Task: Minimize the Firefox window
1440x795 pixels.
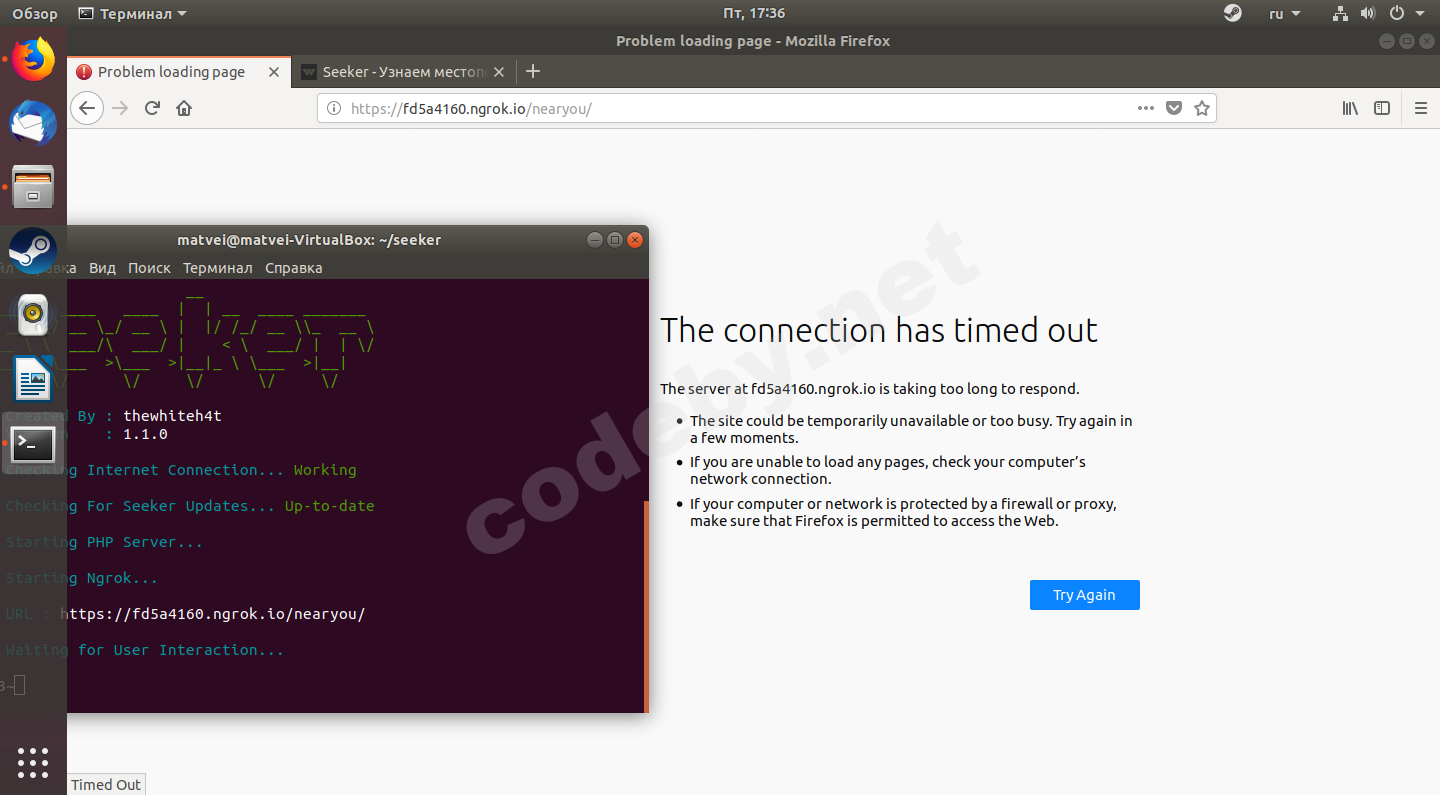Action: 1386,41
